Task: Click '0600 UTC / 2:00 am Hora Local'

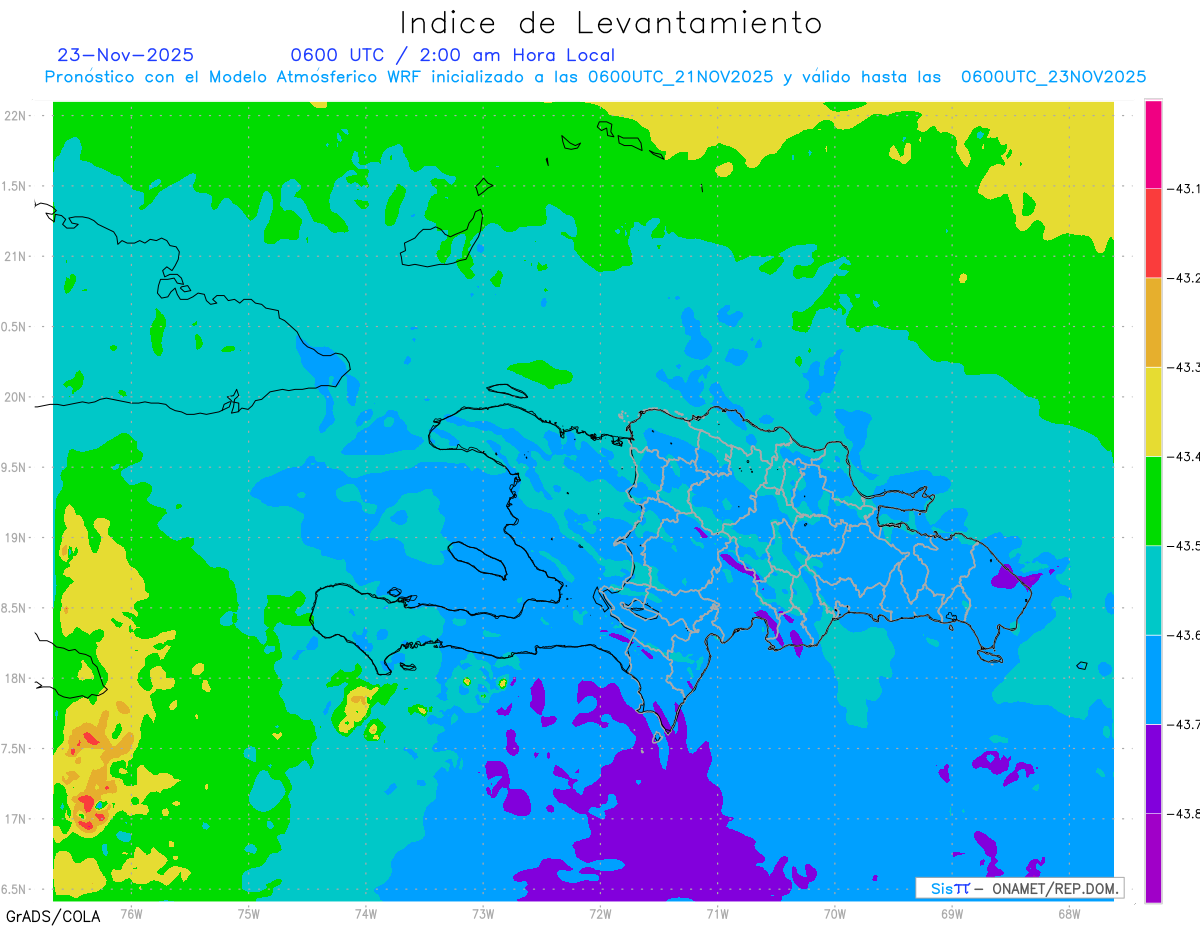Action: coord(452,56)
